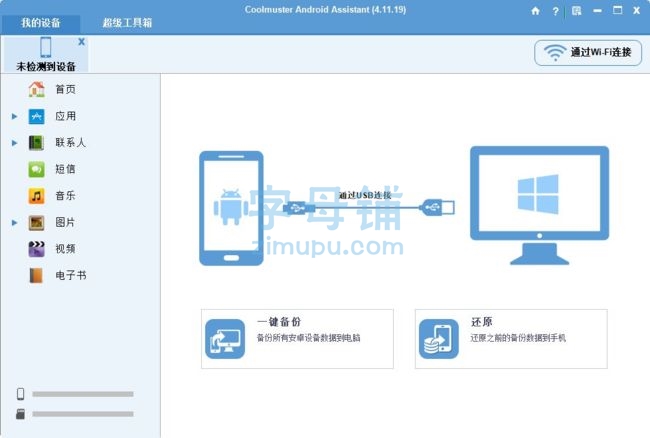This screenshot has height=438, width=650.
Task: Click the 一键备份 backup icon
Action: click(225, 339)
